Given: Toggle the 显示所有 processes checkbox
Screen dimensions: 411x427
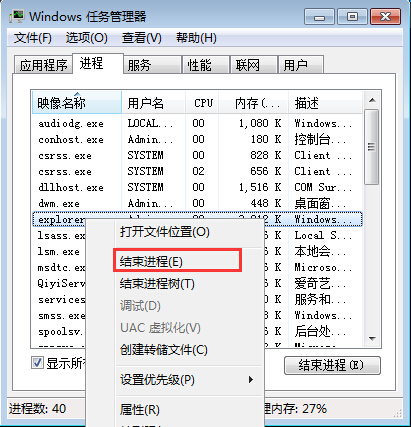Looking at the screenshot, I should click(37, 363).
